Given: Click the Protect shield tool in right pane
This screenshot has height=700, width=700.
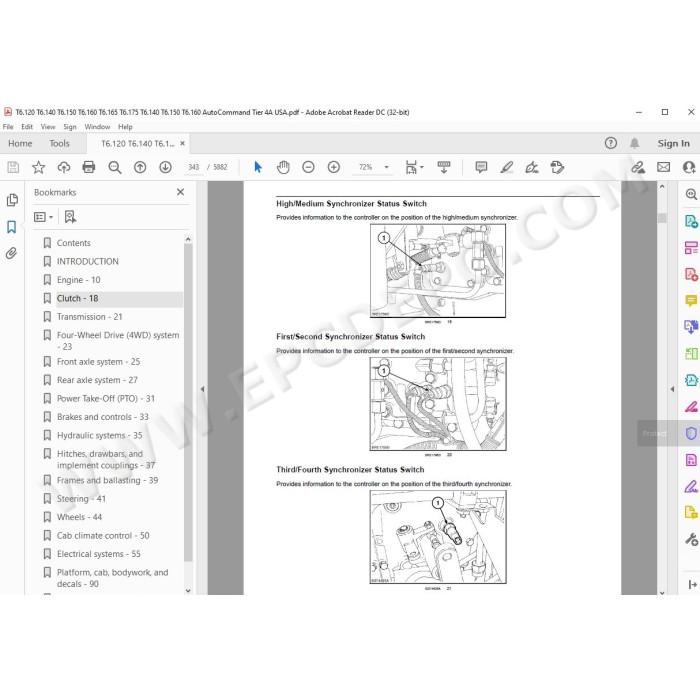Looking at the screenshot, I should 691,433.
